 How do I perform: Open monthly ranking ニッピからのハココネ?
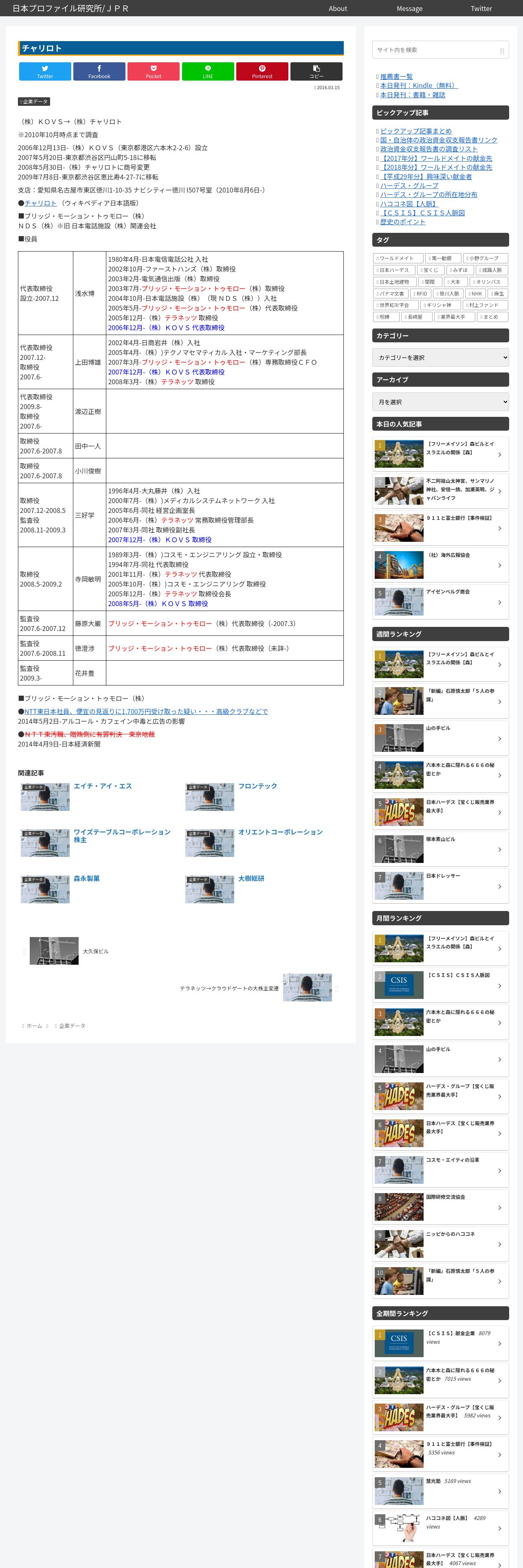(x=440, y=1245)
